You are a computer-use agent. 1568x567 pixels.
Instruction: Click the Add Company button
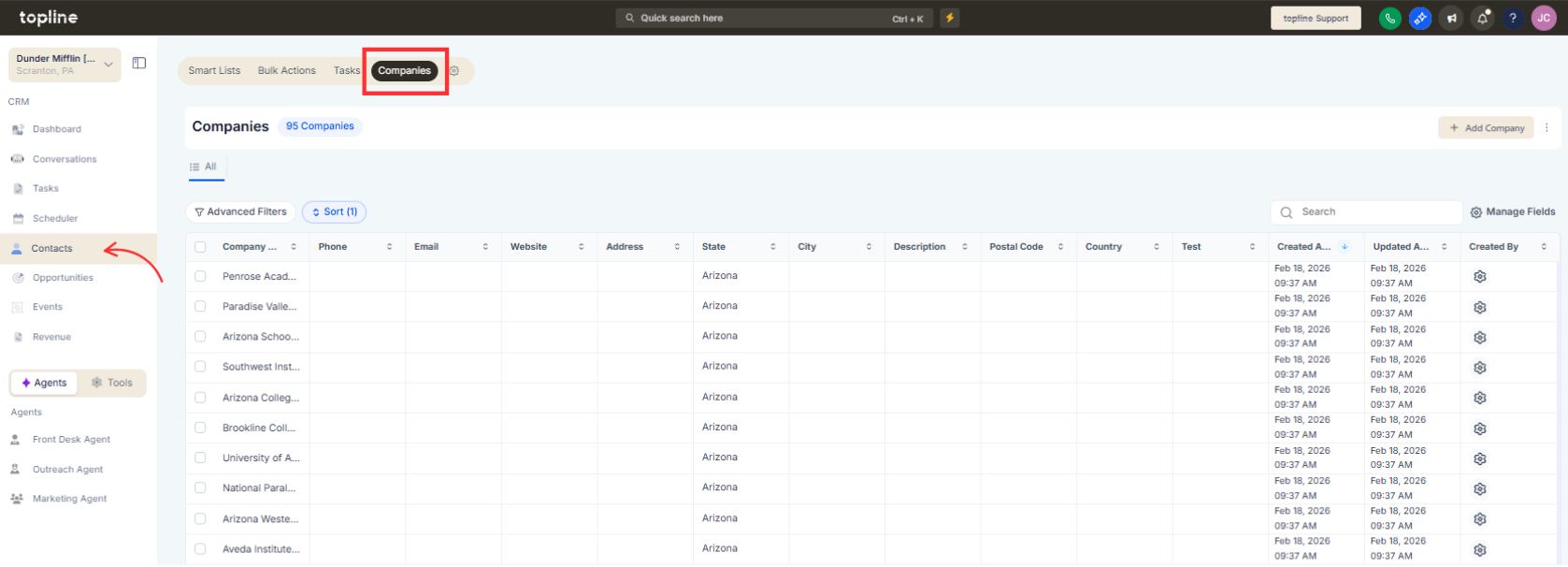pos(1486,128)
